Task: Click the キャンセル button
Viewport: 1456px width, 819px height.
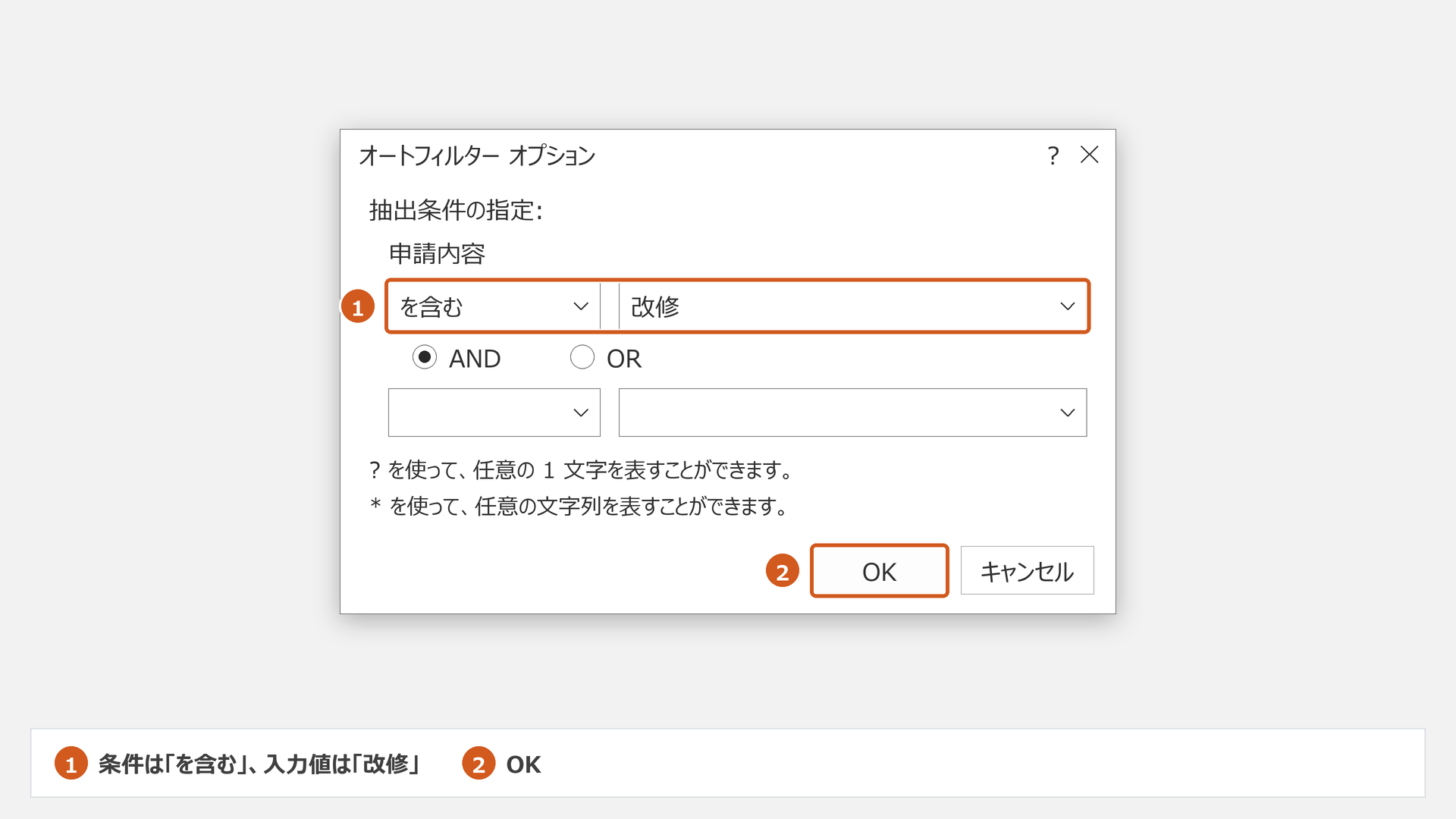Action: (1028, 570)
